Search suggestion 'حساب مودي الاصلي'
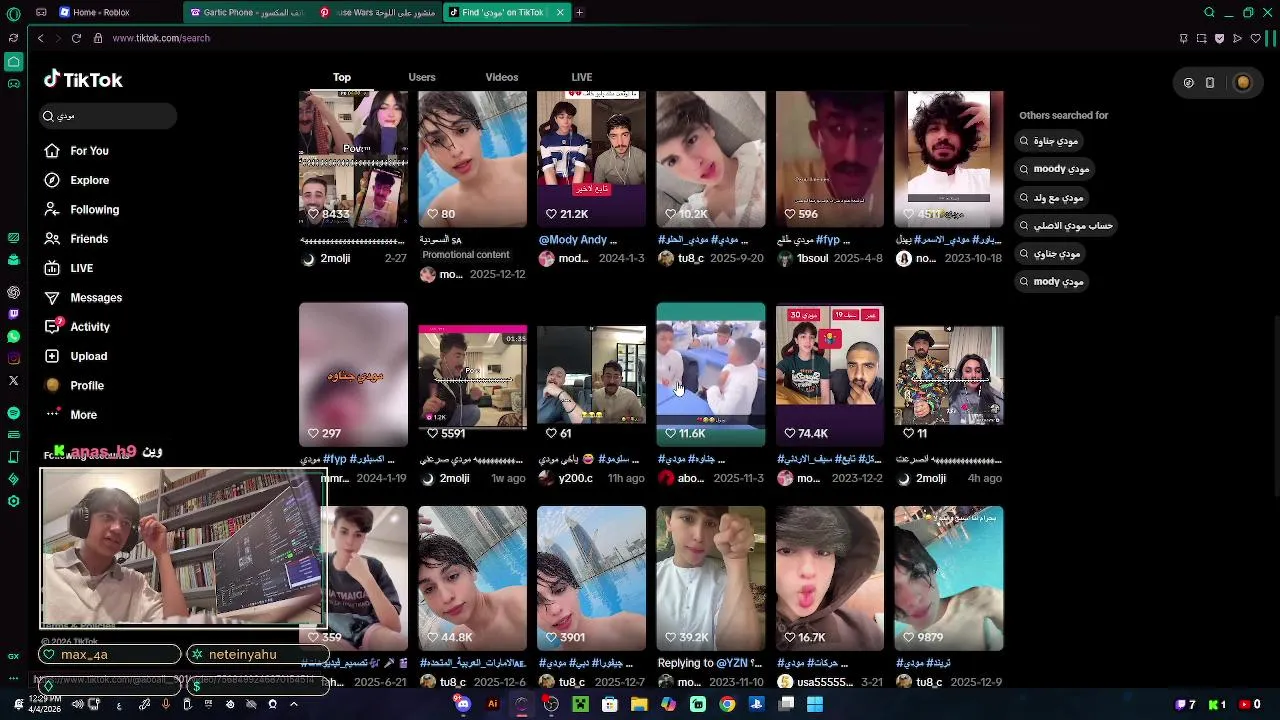This screenshot has width=1280, height=720. [1066, 226]
